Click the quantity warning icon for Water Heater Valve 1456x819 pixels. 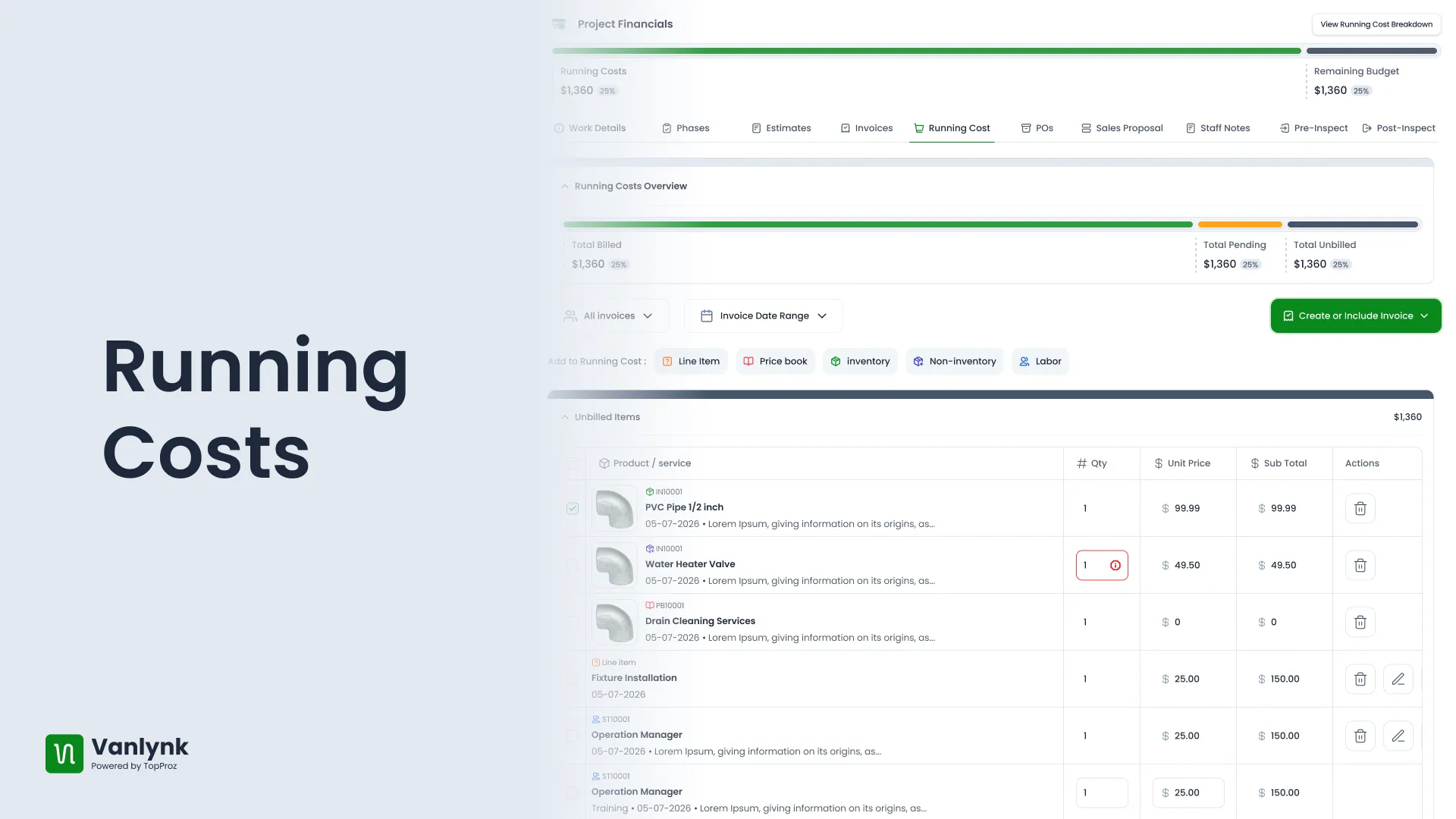point(1115,565)
